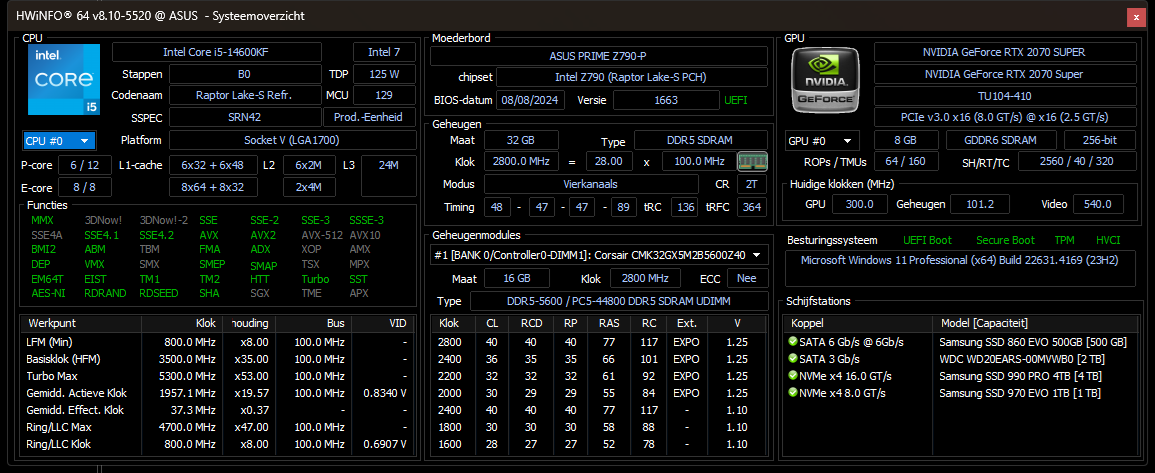Click the BIOS version 1663 field
The height and width of the screenshot is (473, 1155).
666,100
